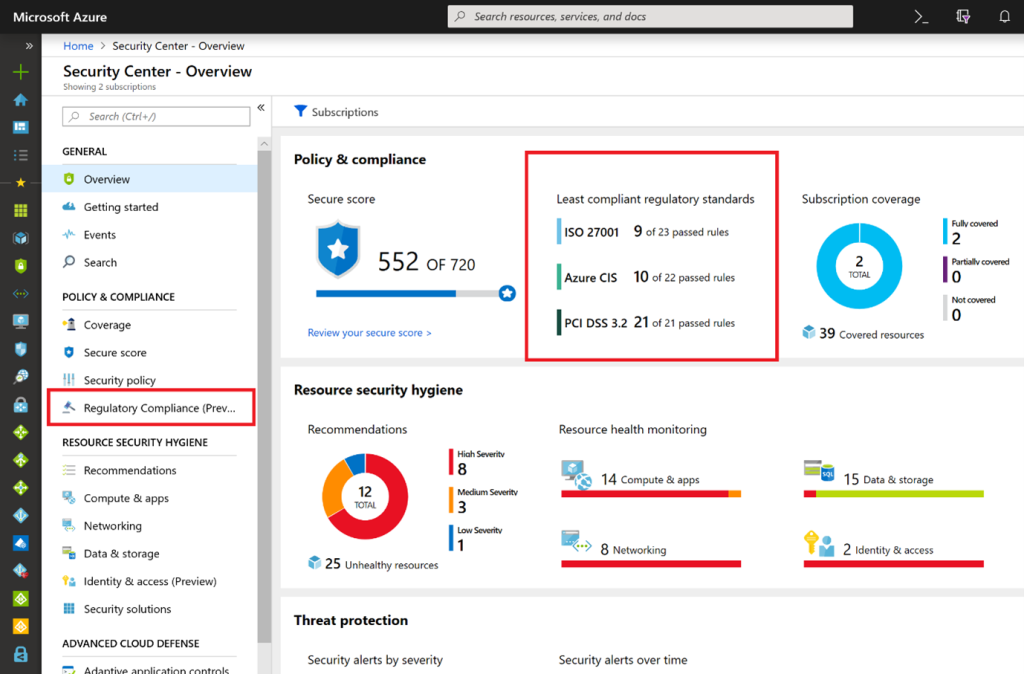Image resolution: width=1024 pixels, height=674 pixels.
Task: Click into the top search resources box
Action: click(650, 16)
